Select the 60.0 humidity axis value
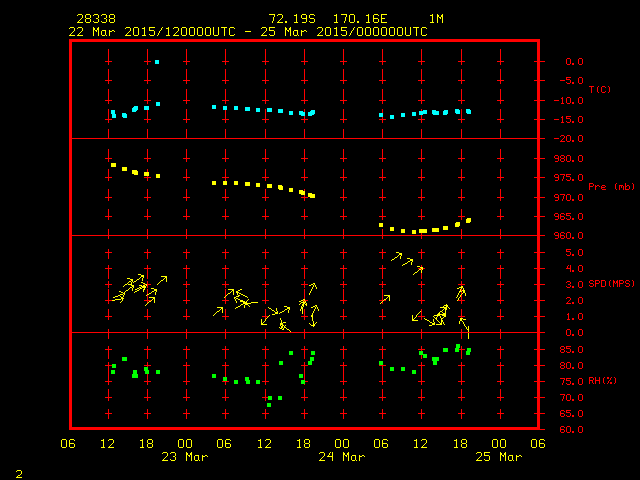The width and height of the screenshot is (640, 480). [x=571, y=429]
